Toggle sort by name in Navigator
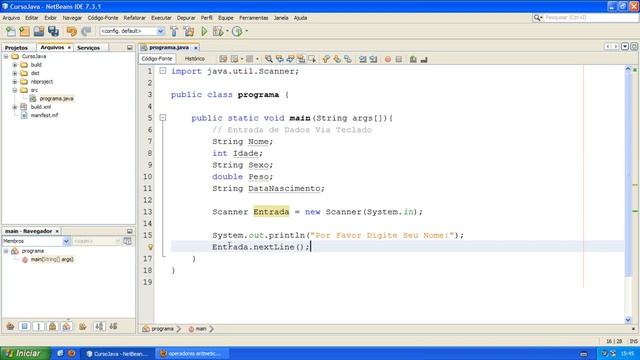Viewport: 640px width, 360px height. pos(99,326)
